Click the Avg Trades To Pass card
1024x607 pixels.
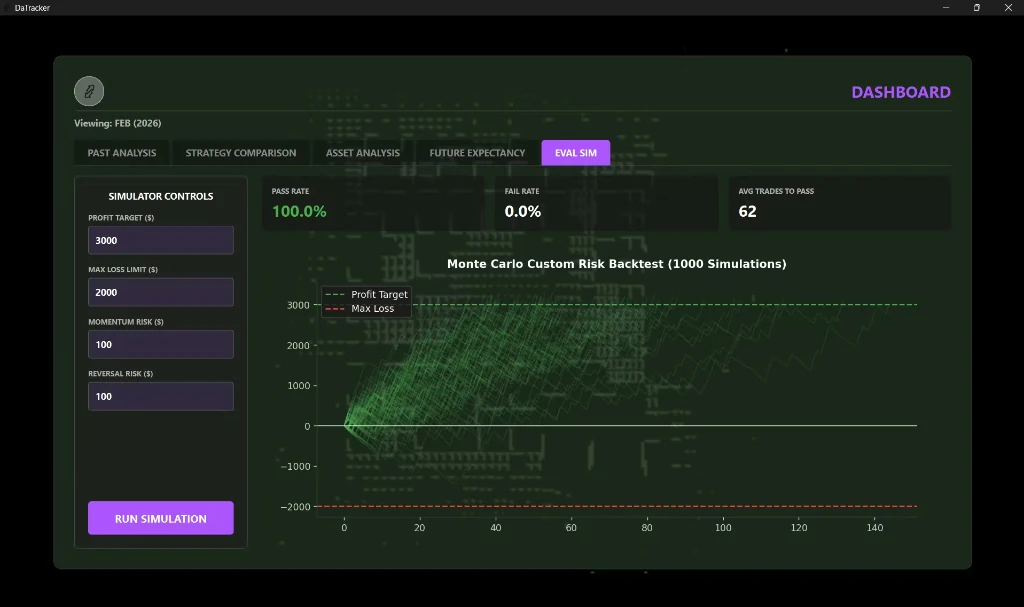pyautogui.click(x=839, y=203)
